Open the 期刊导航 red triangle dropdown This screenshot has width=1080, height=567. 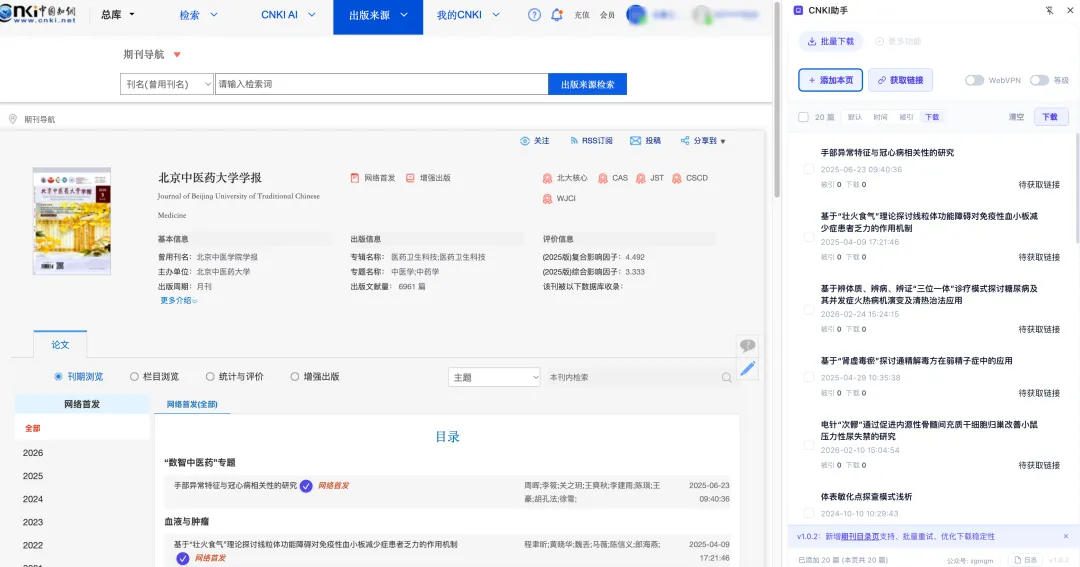[x=177, y=54]
